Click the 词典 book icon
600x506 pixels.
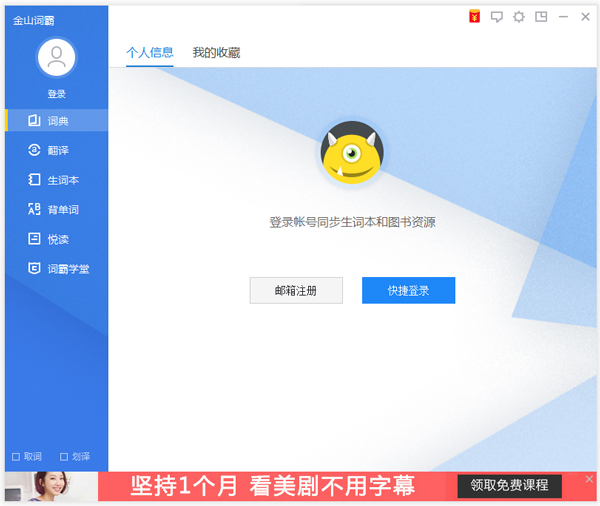click(34, 121)
